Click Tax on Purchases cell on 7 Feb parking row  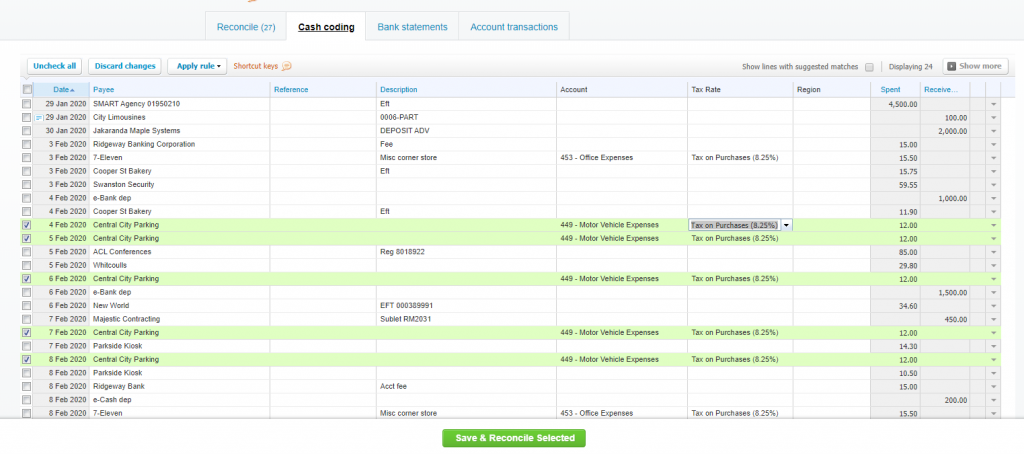(741, 332)
